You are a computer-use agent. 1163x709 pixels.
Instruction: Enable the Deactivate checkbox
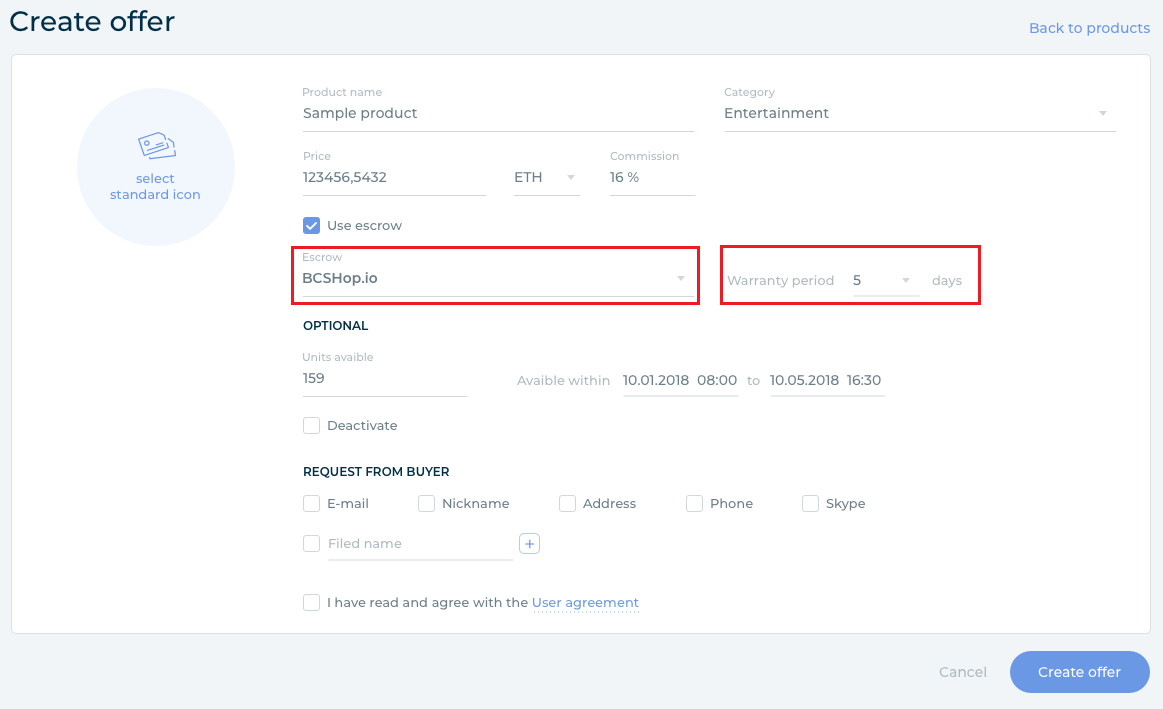tap(312, 426)
